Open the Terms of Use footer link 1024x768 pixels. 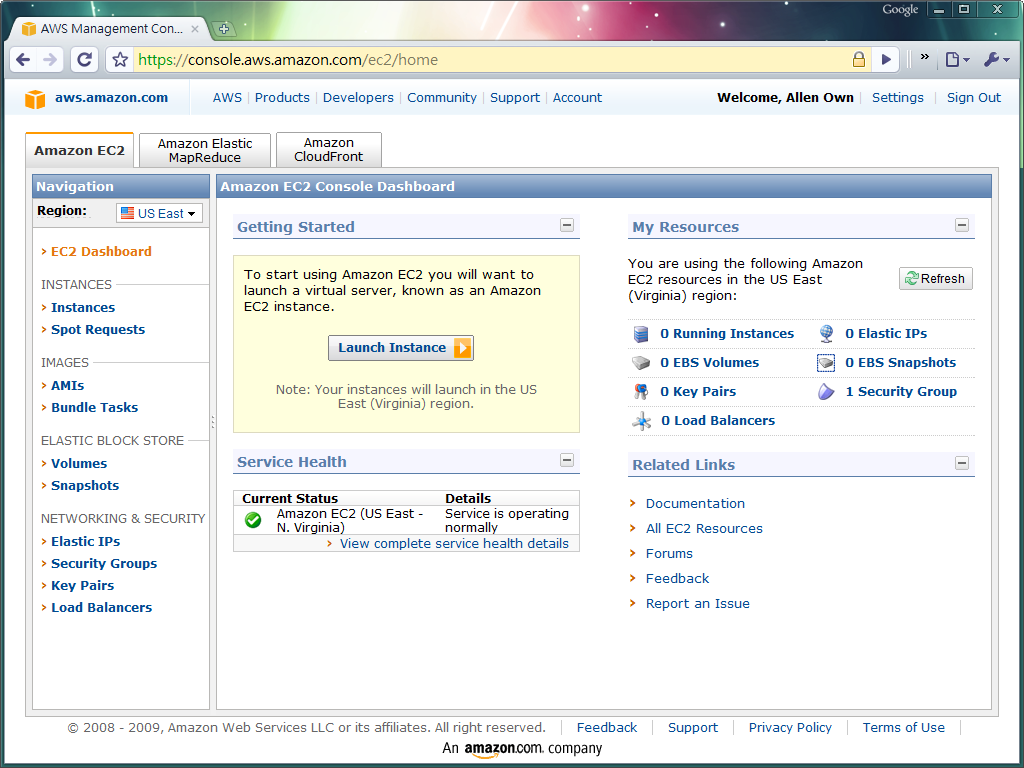tap(903, 728)
